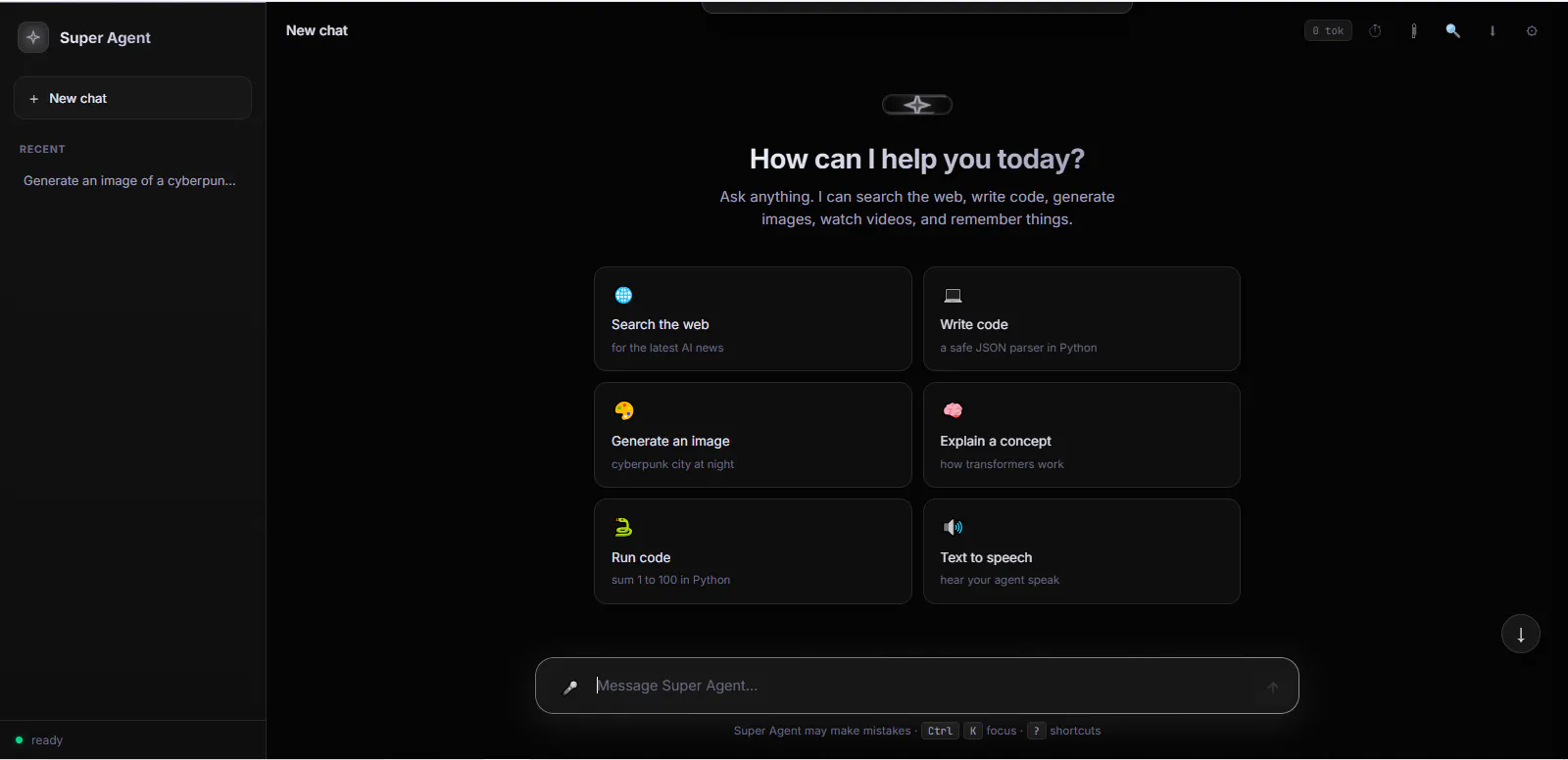Start a New chat from the sidebar

click(x=132, y=98)
